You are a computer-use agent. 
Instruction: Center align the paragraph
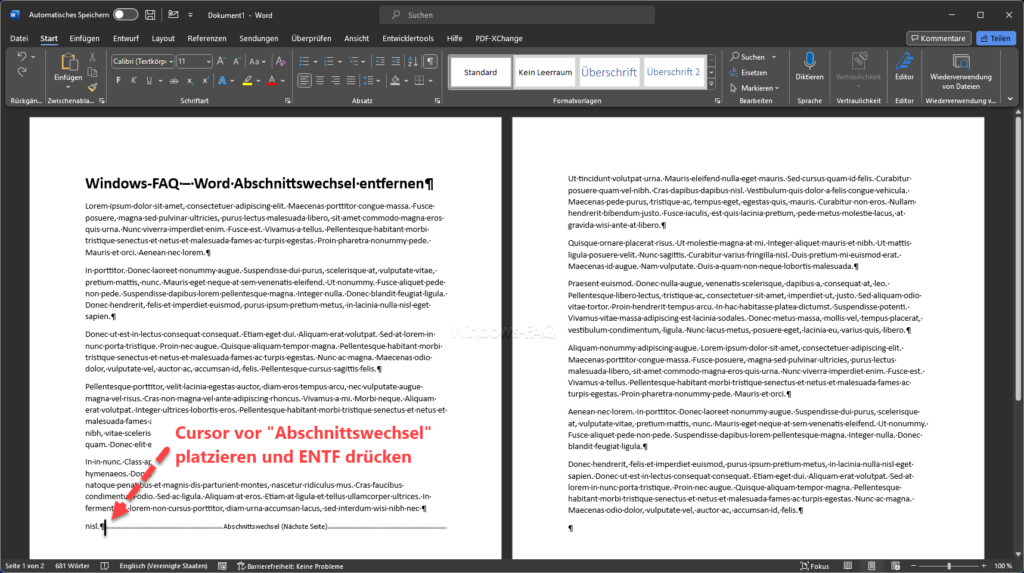pyautogui.click(x=320, y=81)
